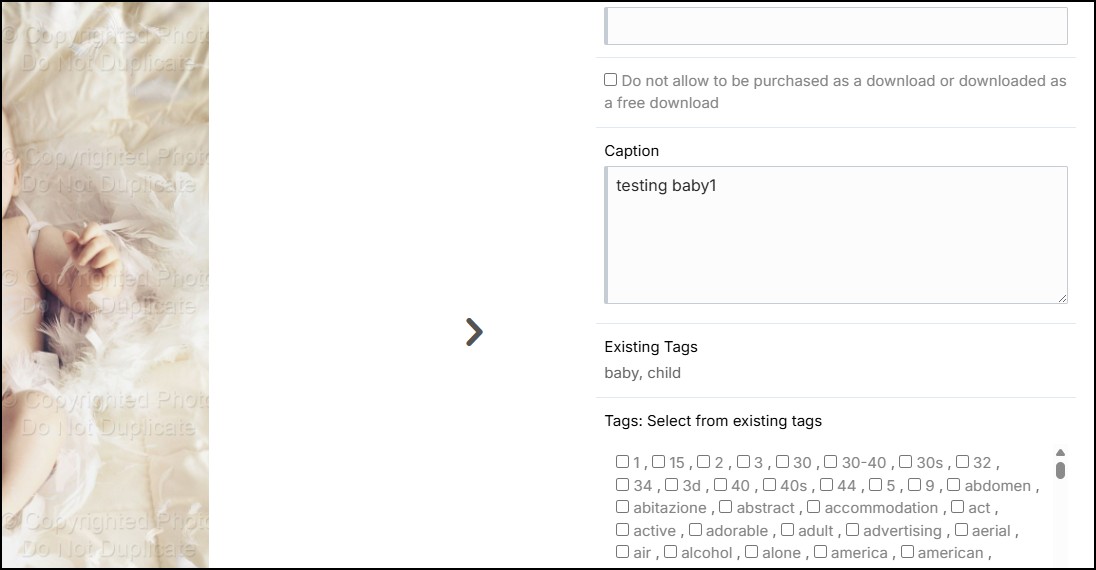Click inside the Caption text area

[x=836, y=235]
